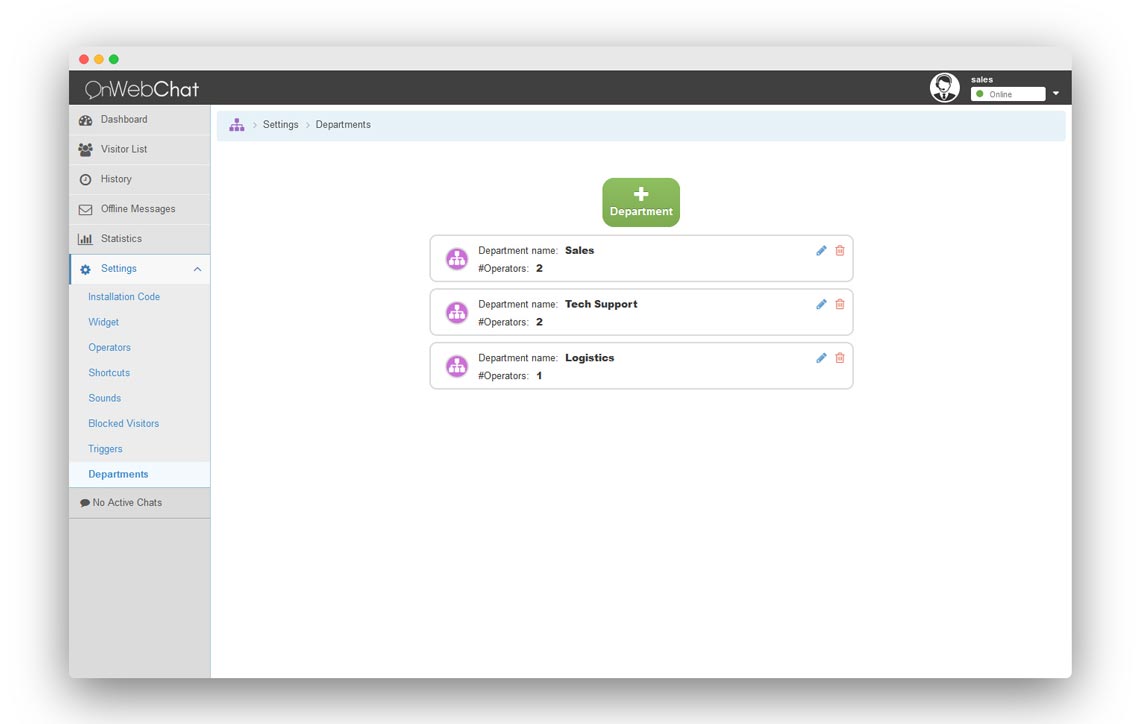The height and width of the screenshot is (724, 1140).
Task: Open the Dashboard icon in the sidebar
Action: coord(85,119)
